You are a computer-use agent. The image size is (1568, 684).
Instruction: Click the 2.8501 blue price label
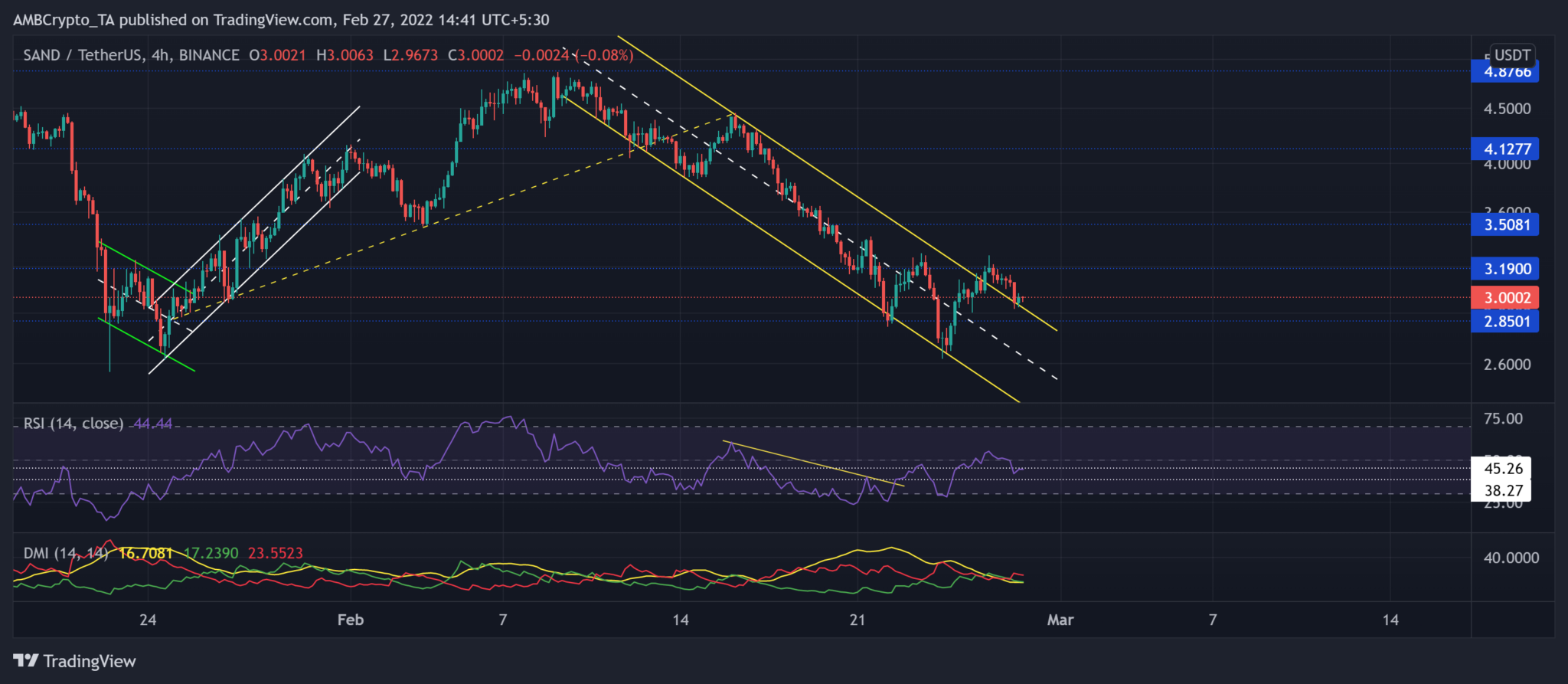pos(1506,322)
